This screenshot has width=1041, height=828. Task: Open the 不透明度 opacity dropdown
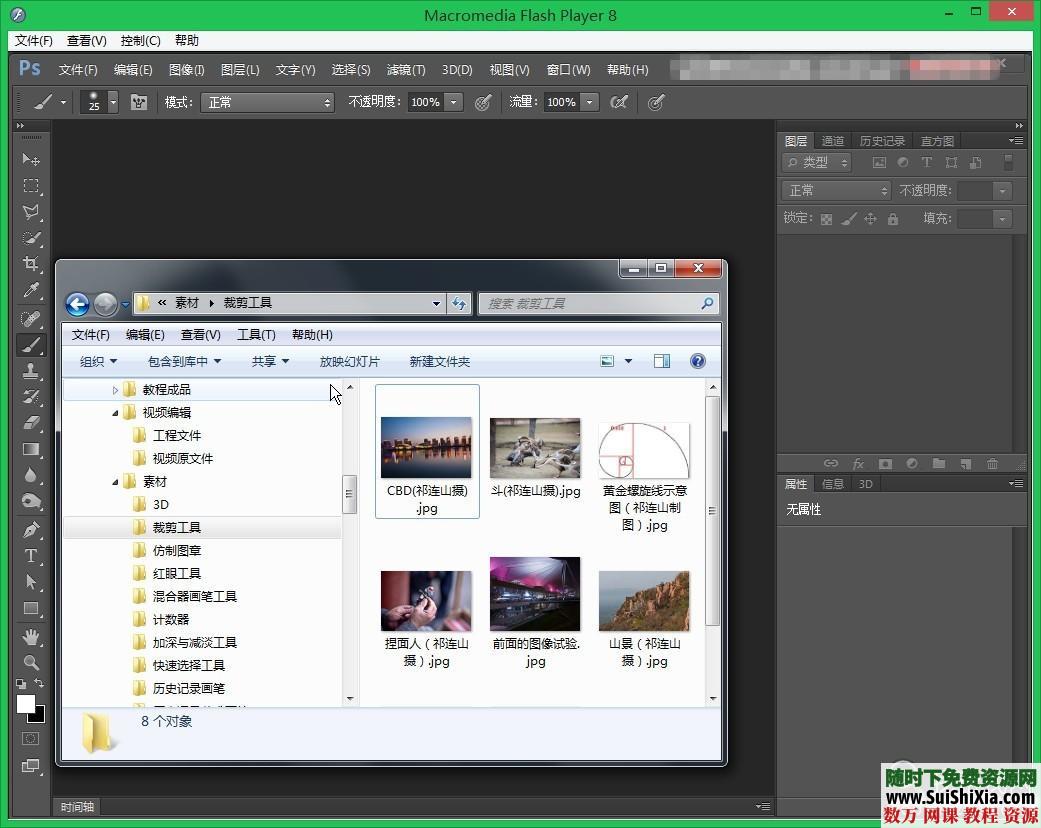click(x=1001, y=190)
